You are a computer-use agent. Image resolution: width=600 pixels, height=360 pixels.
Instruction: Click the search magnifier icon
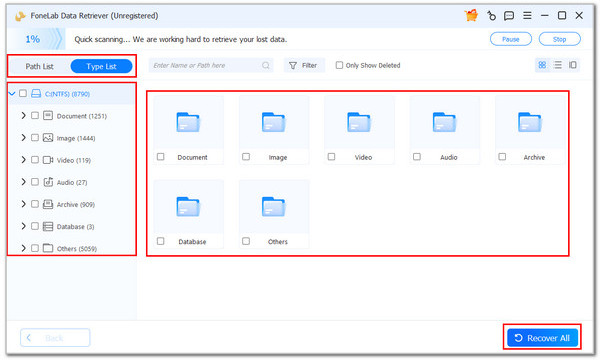point(266,65)
